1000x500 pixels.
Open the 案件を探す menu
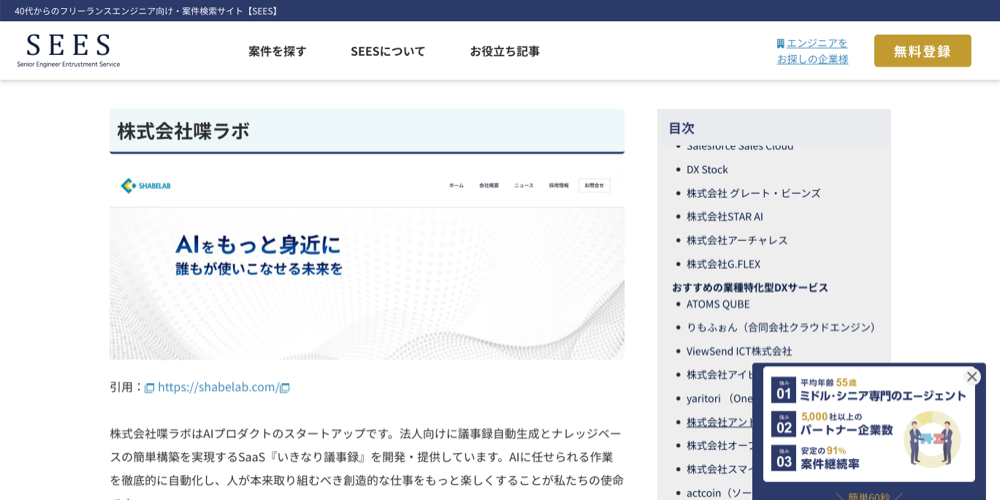pos(277,52)
